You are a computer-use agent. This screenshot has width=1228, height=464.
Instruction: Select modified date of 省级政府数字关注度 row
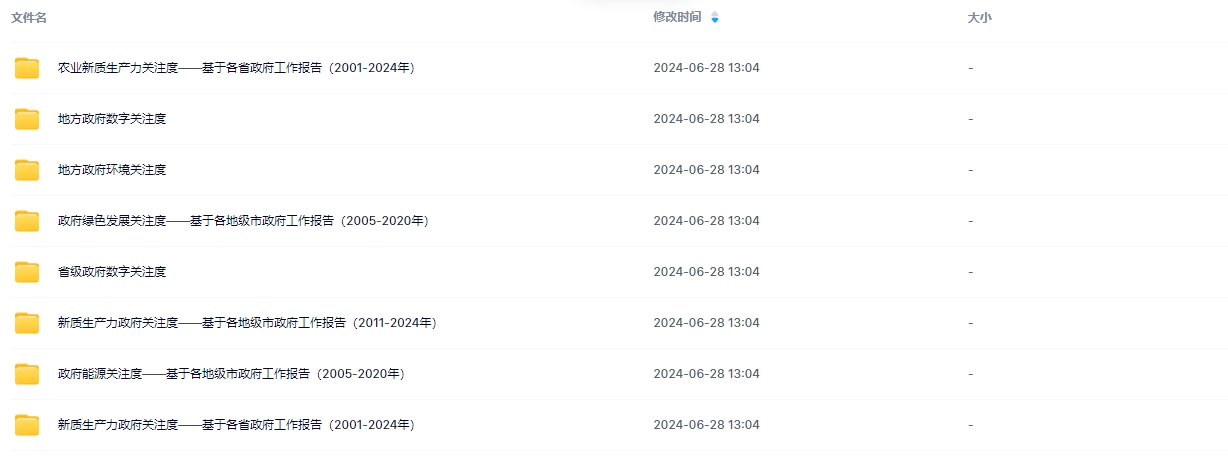(706, 272)
